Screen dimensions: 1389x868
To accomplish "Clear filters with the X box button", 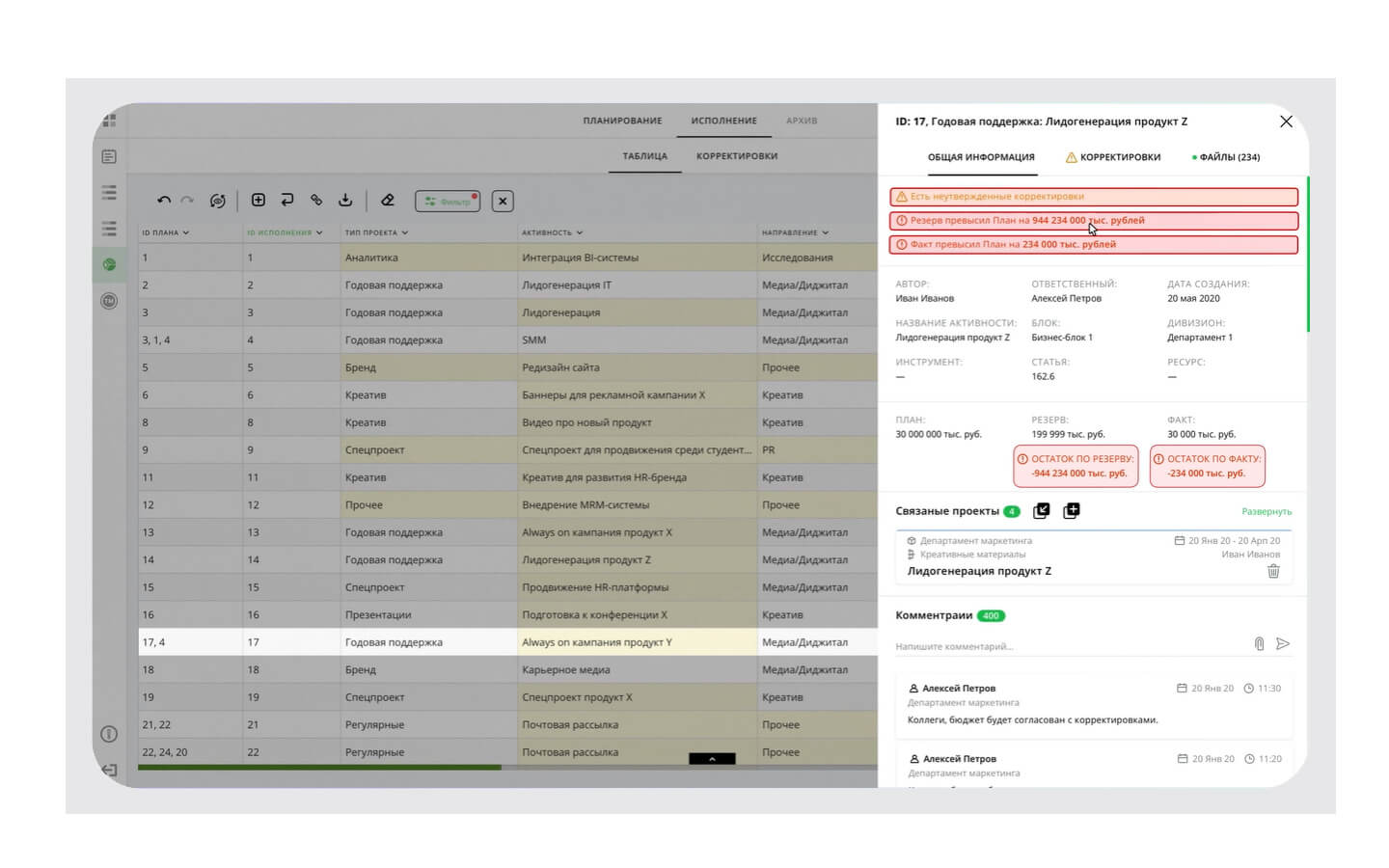I will click(x=503, y=201).
